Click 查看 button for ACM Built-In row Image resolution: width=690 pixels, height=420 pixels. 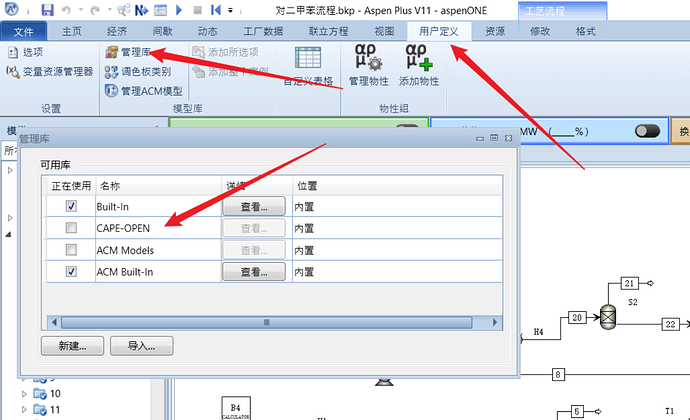coord(254,272)
